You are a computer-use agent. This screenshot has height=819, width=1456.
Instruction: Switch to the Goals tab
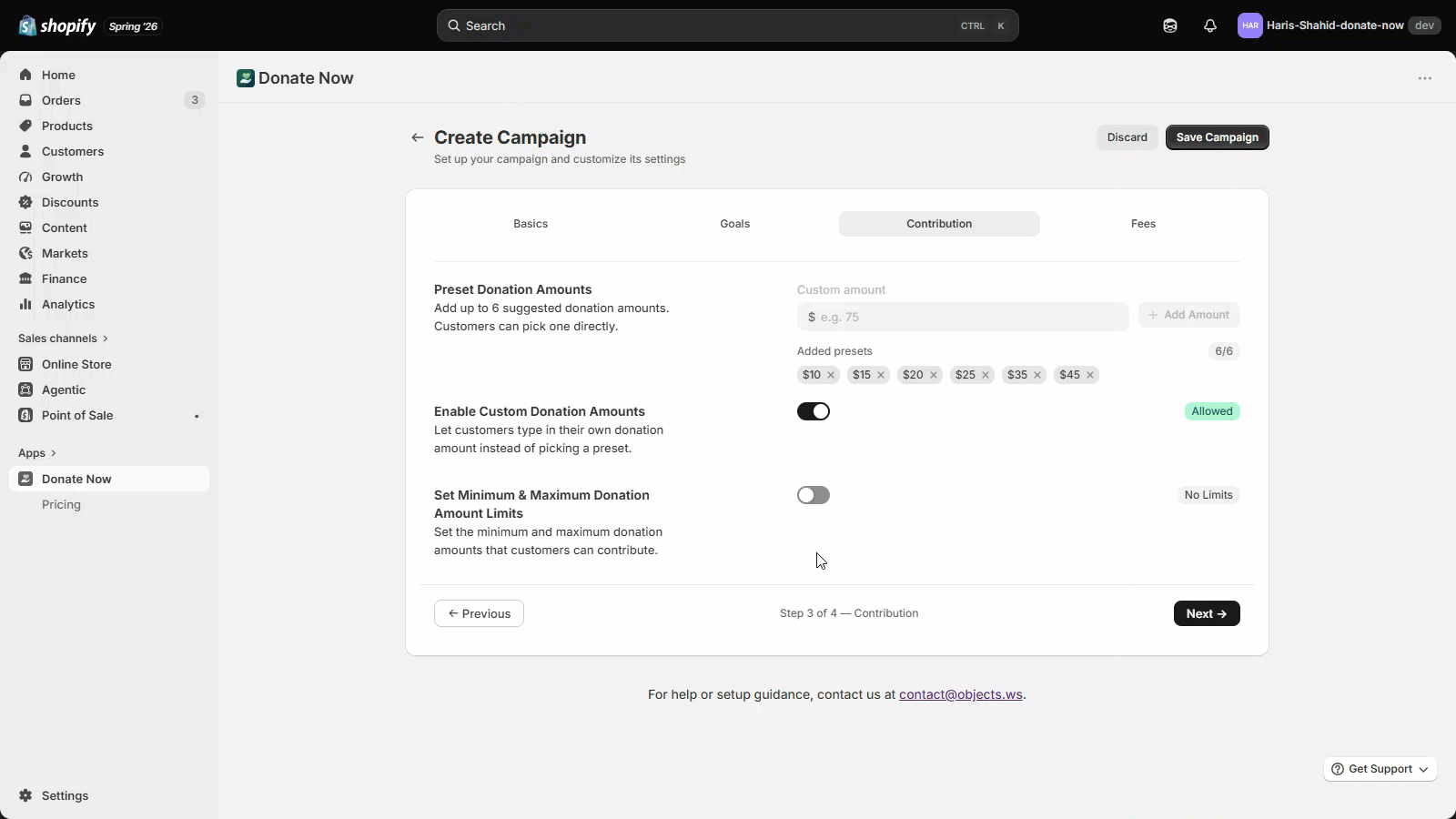pyautogui.click(x=735, y=224)
